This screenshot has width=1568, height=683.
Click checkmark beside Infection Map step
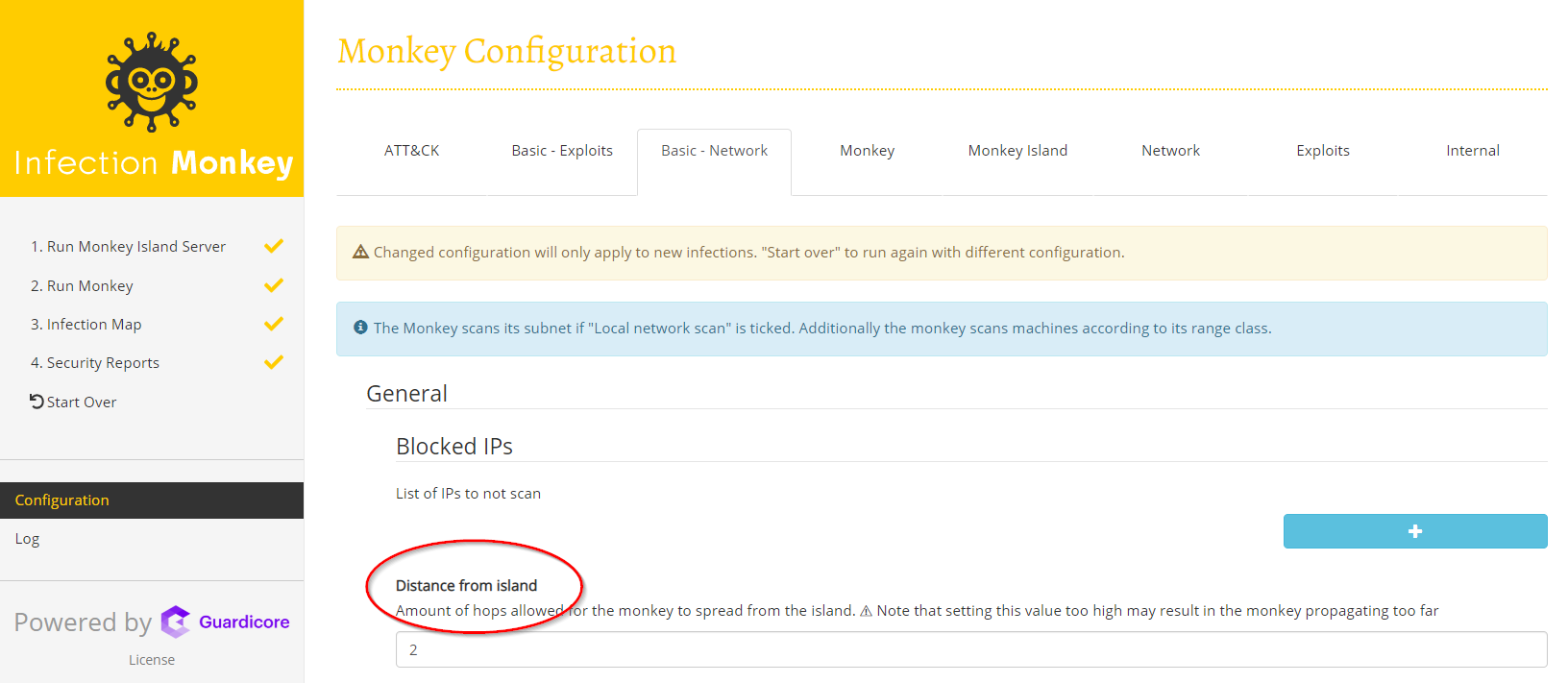[274, 324]
